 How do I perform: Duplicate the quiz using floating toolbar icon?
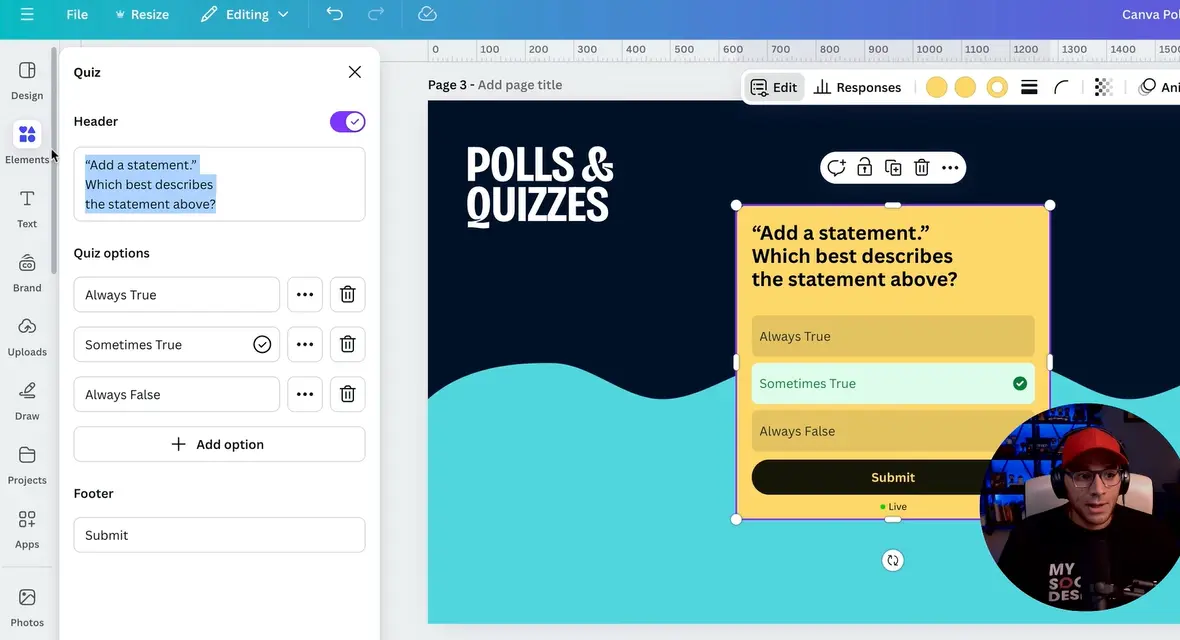coord(893,168)
